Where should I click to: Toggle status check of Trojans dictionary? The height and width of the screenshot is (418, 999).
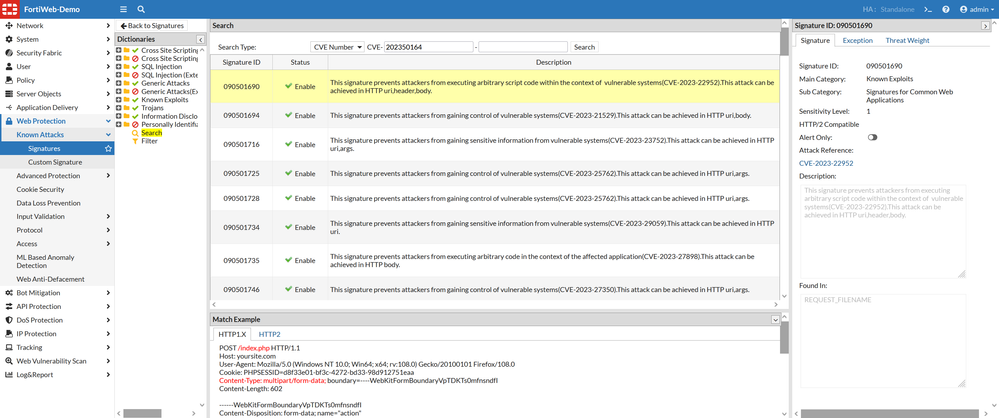[x=135, y=108]
